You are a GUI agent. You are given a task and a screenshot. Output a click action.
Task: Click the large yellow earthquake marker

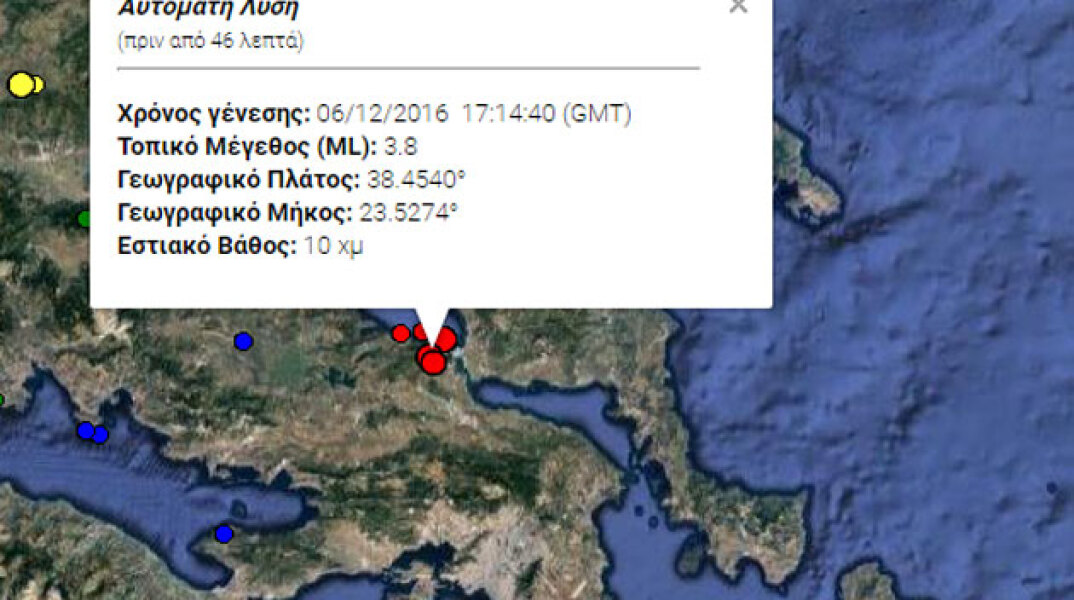pos(21,85)
